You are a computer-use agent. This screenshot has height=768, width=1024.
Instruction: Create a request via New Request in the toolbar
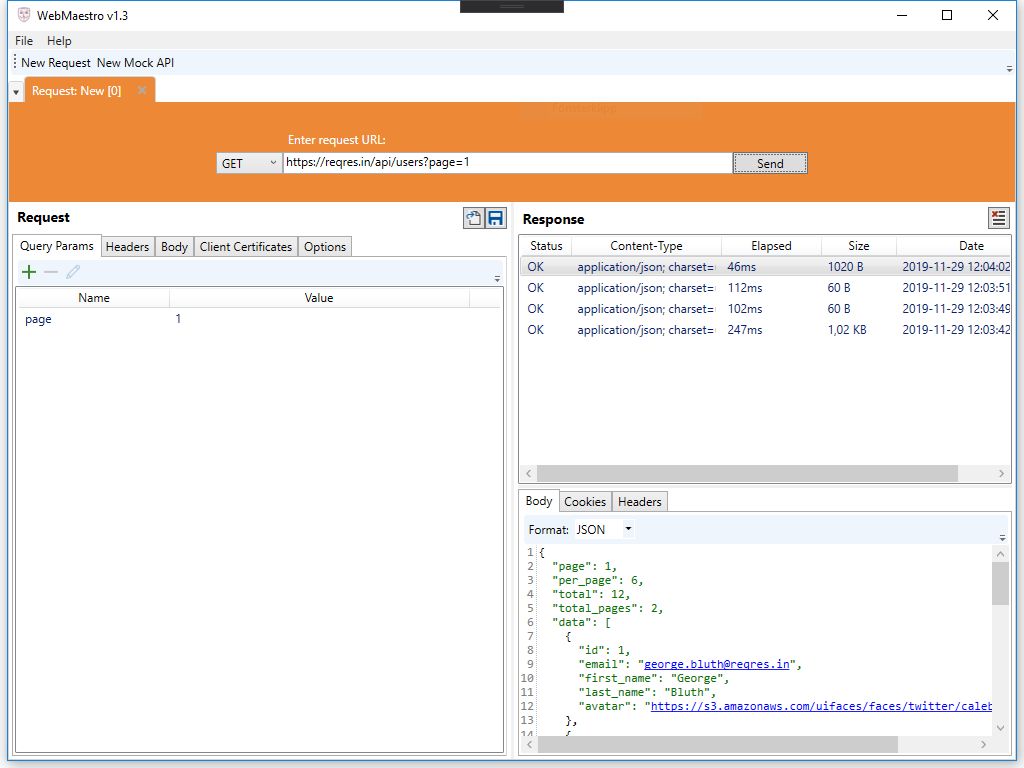(x=55, y=62)
